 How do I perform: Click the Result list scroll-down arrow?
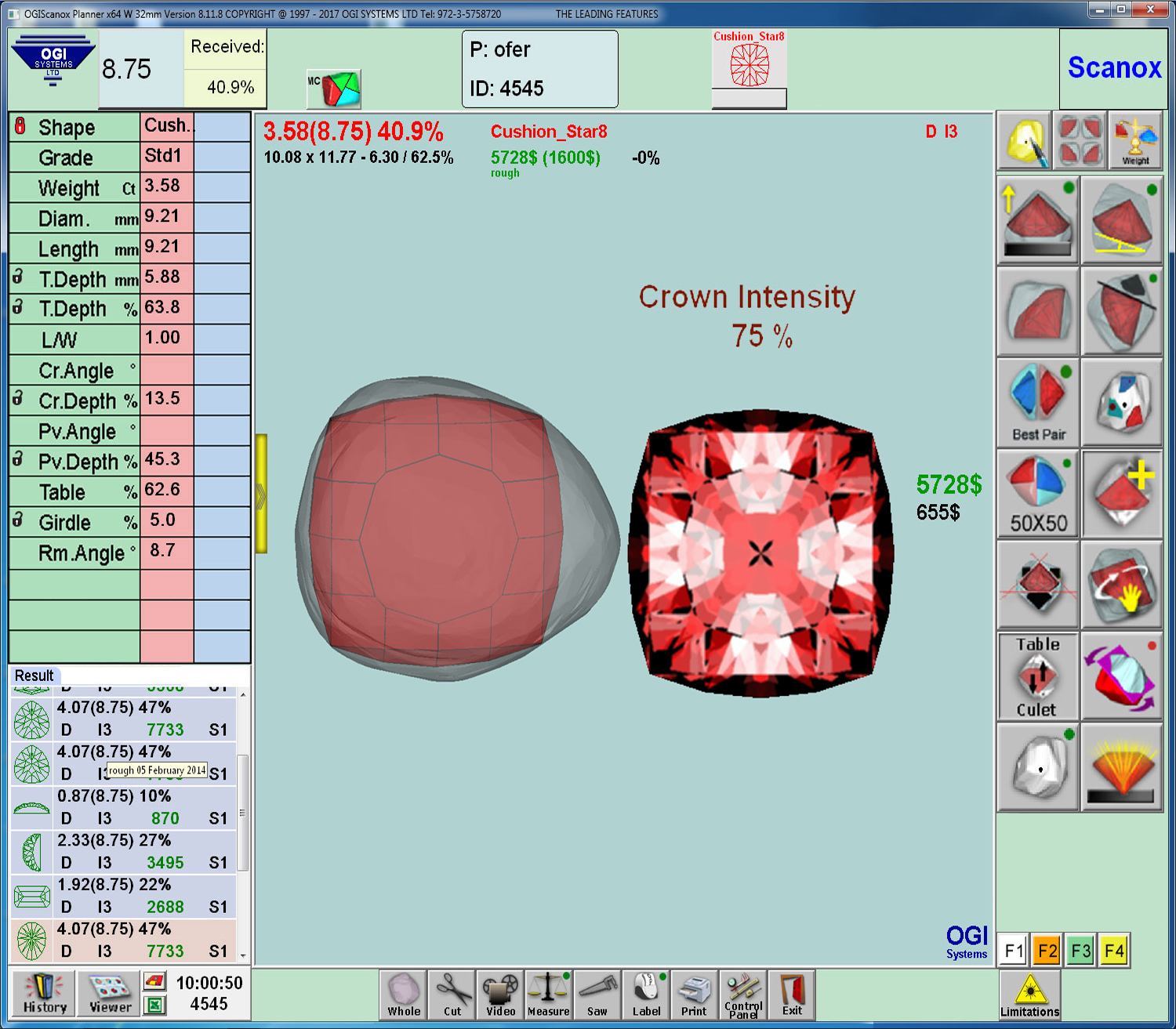pyautogui.click(x=243, y=955)
